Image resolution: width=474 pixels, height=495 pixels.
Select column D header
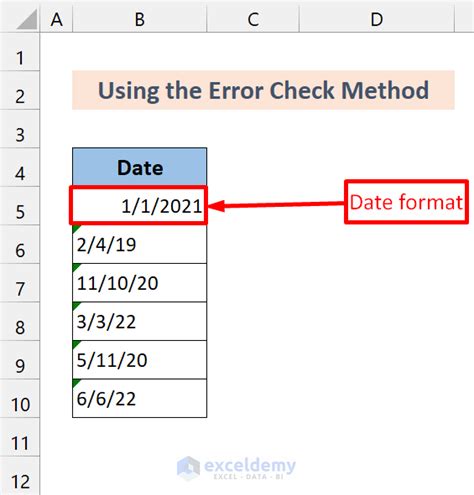[377, 19]
